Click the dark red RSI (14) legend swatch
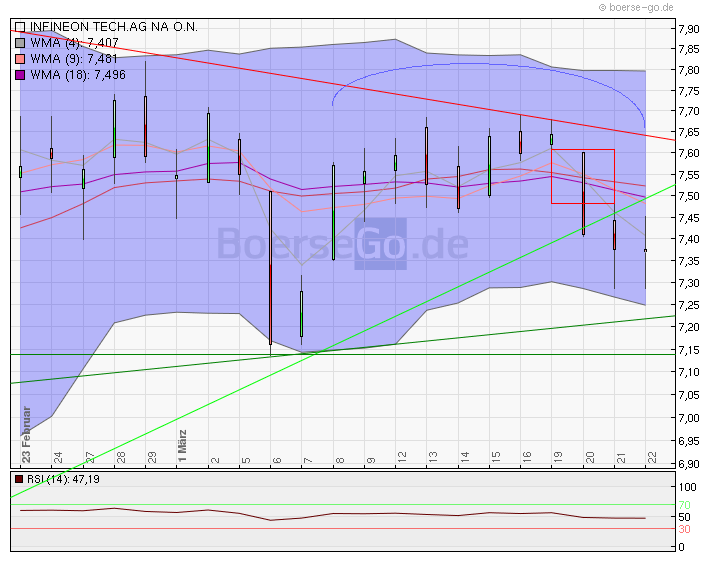 [x=19, y=479]
